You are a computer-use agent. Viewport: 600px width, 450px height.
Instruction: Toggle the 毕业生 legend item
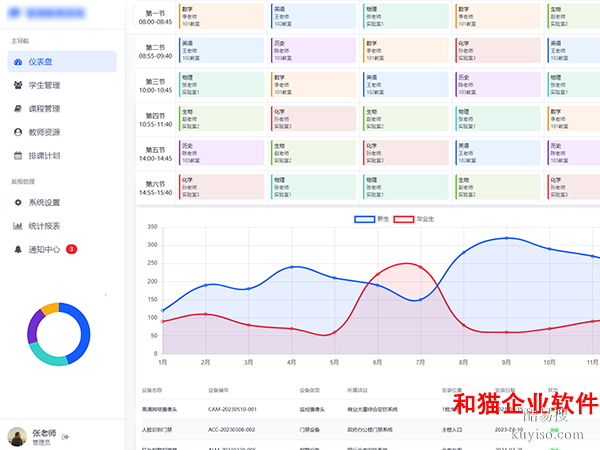(414, 219)
